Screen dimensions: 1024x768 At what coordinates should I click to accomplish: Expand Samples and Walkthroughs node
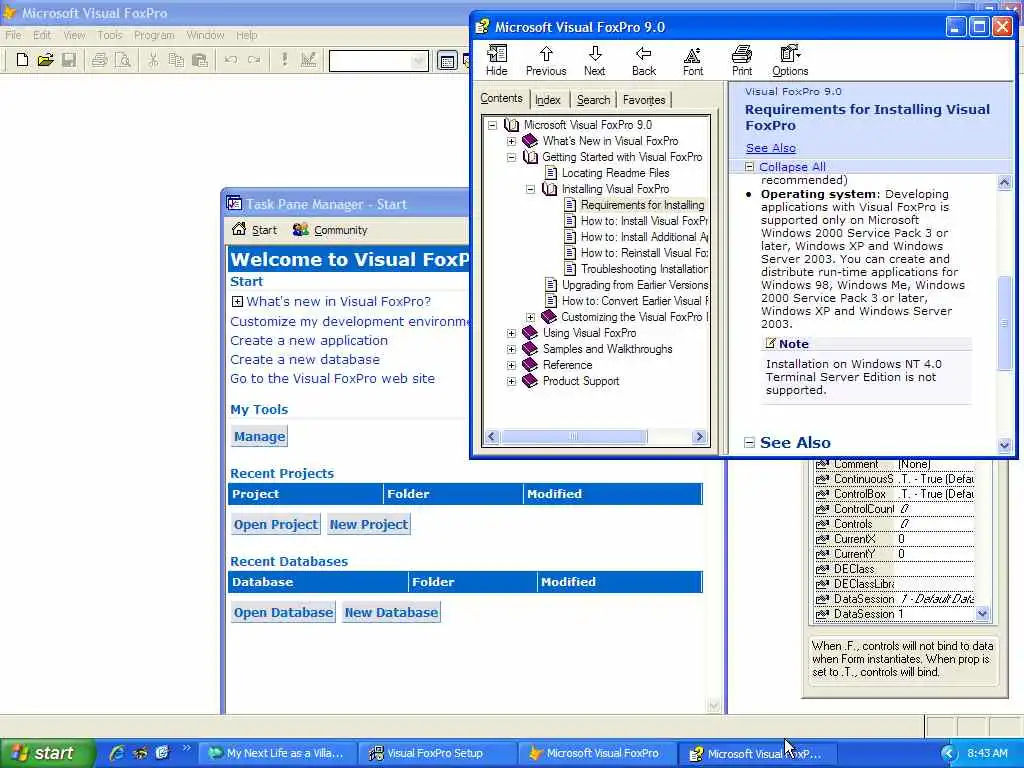click(x=511, y=349)
